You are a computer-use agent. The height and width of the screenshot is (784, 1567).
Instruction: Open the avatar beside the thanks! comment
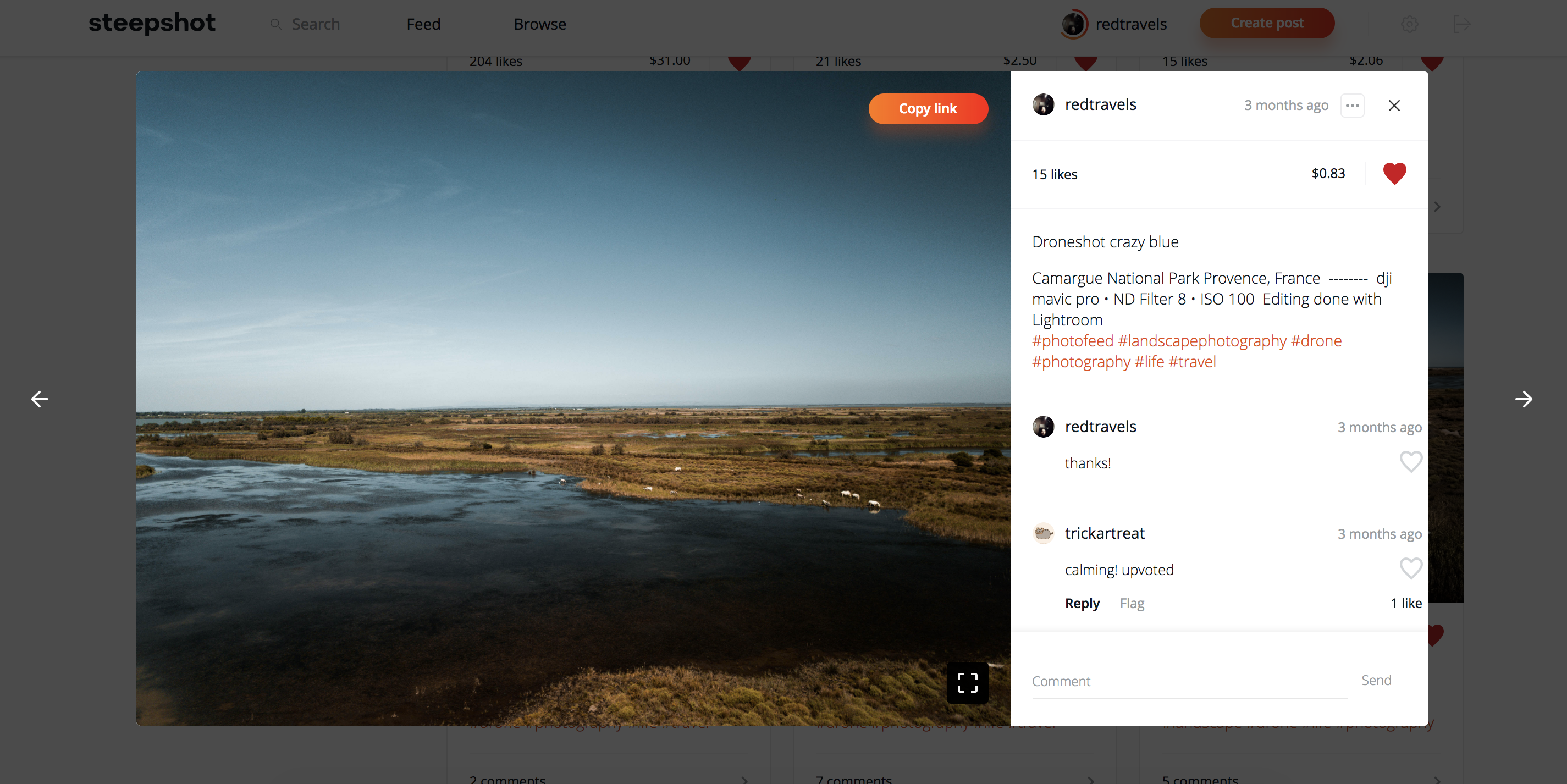click(x=1042, y=427)
